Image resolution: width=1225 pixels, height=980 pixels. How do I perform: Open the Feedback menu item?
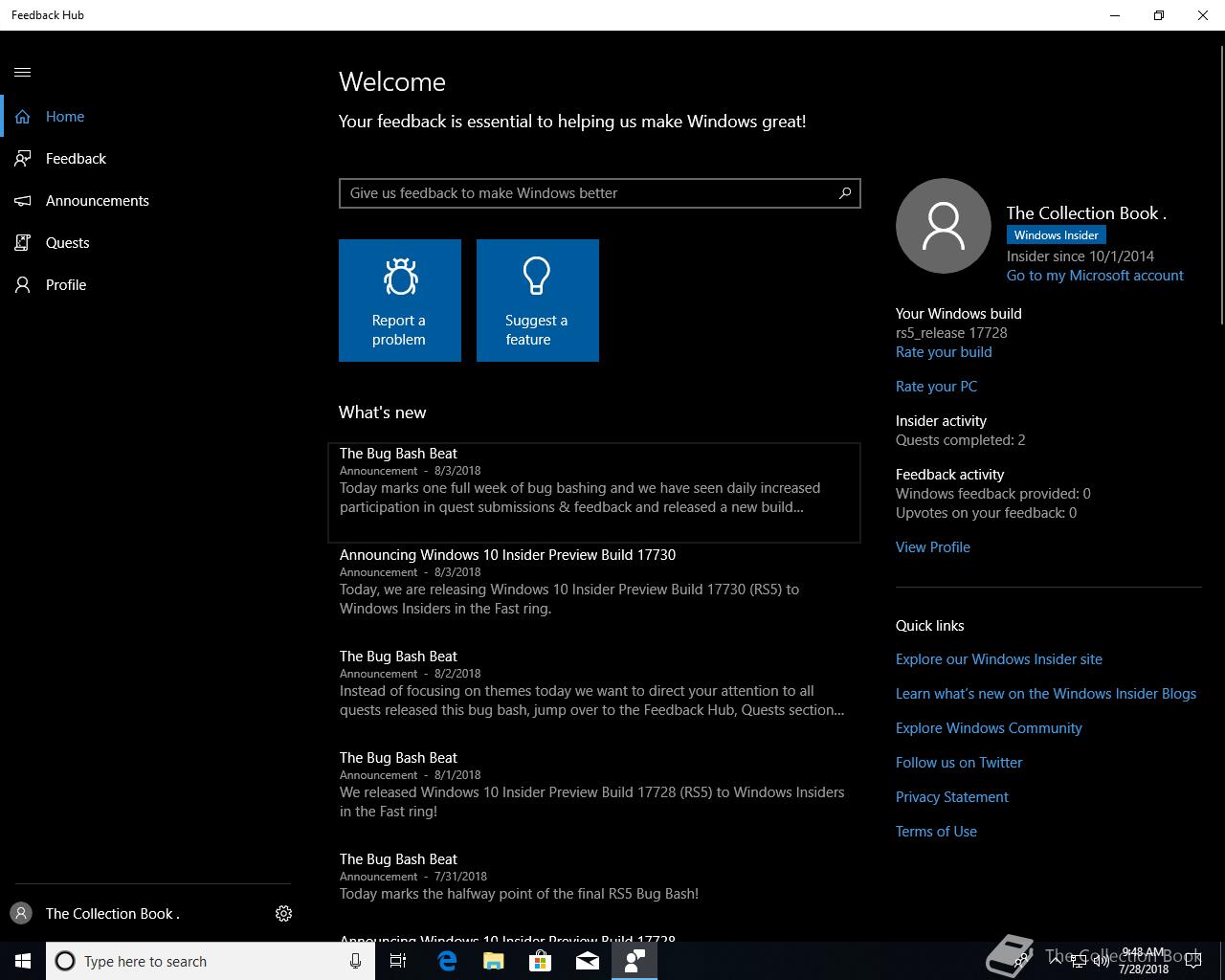click(x=153, y=159)
